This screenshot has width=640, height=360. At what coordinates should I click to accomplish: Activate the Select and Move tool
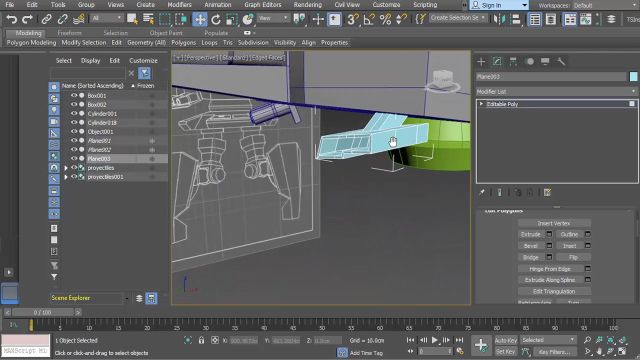[200, 19]
